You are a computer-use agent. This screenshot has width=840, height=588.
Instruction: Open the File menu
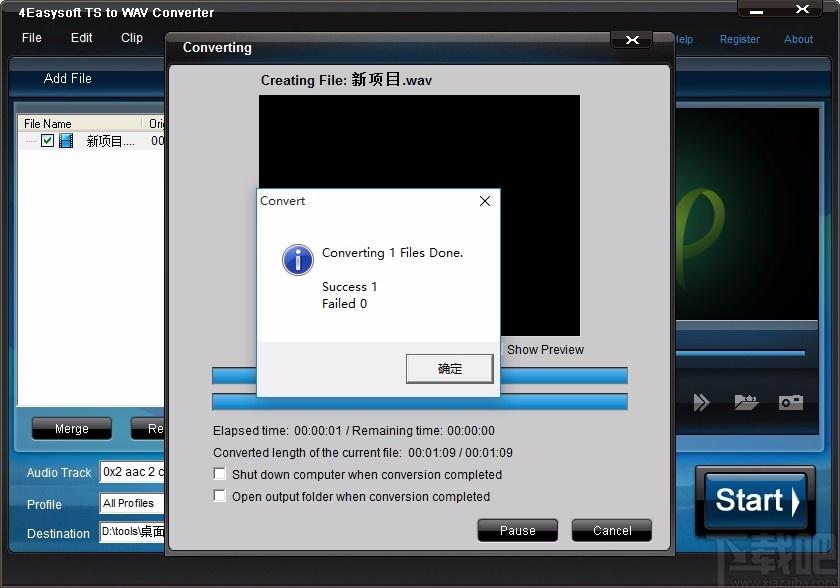pyautogui.click(x=32, y=38)
